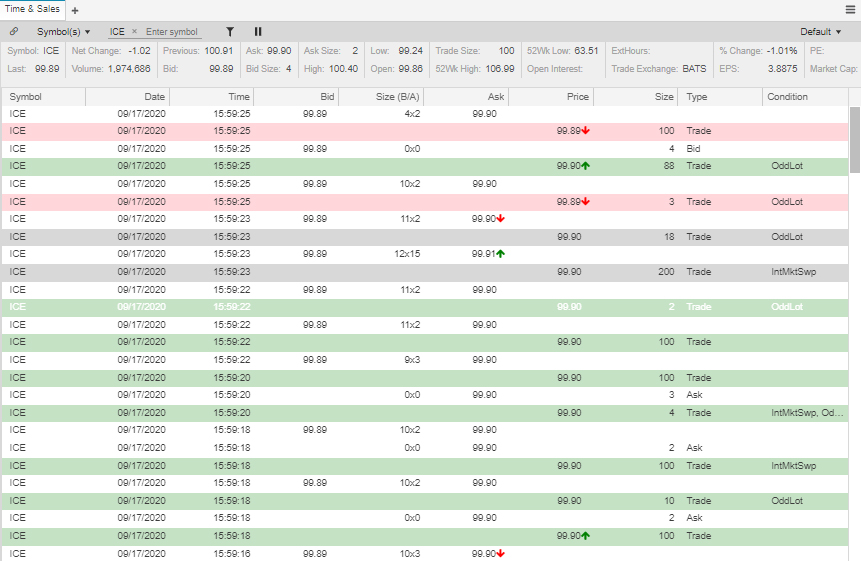Click the IntMktSwp, Od… condition cell
Screen dimensions: 861x561
click(x=807, y=413)
